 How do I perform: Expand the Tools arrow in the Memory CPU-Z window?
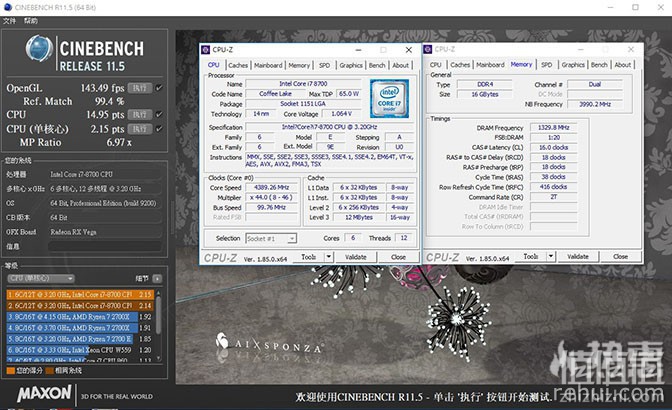tap(551, 257)
